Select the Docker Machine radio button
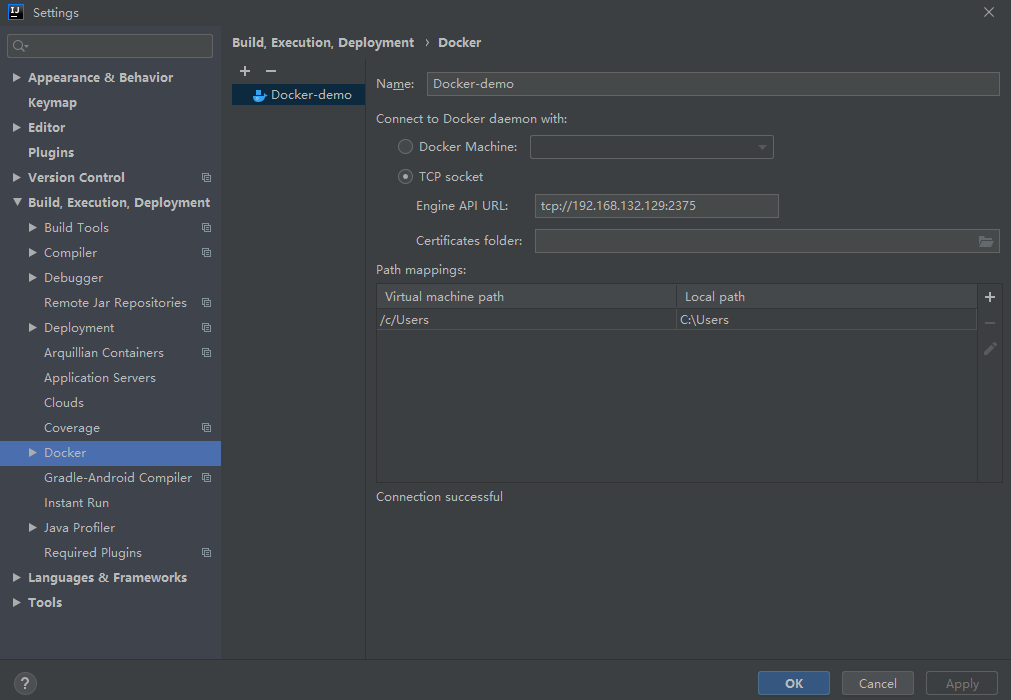Image resolution: width=1011 pixels, height=700 pixels. click(405, 147)
